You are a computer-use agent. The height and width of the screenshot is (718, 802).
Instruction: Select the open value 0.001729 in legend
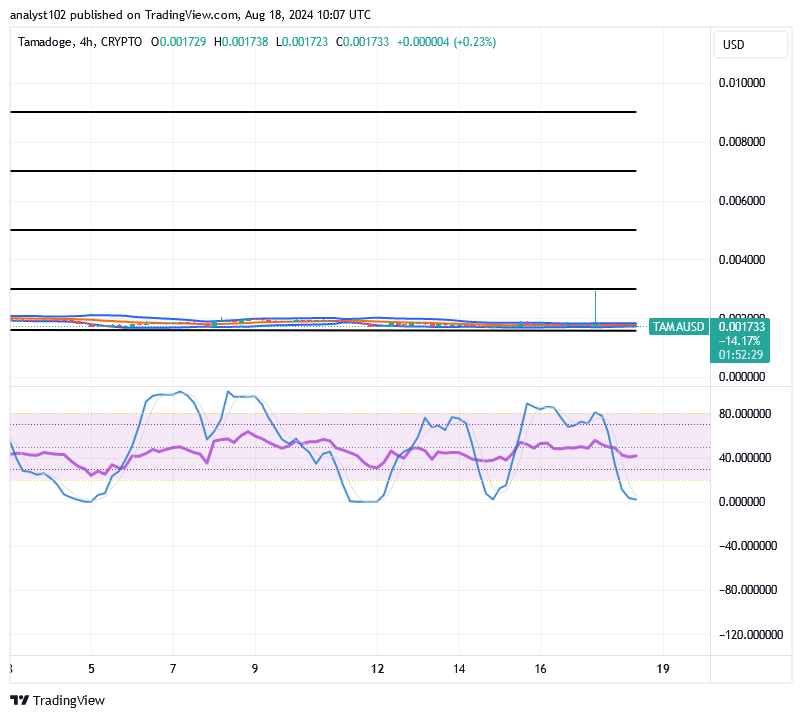point(178,43)
